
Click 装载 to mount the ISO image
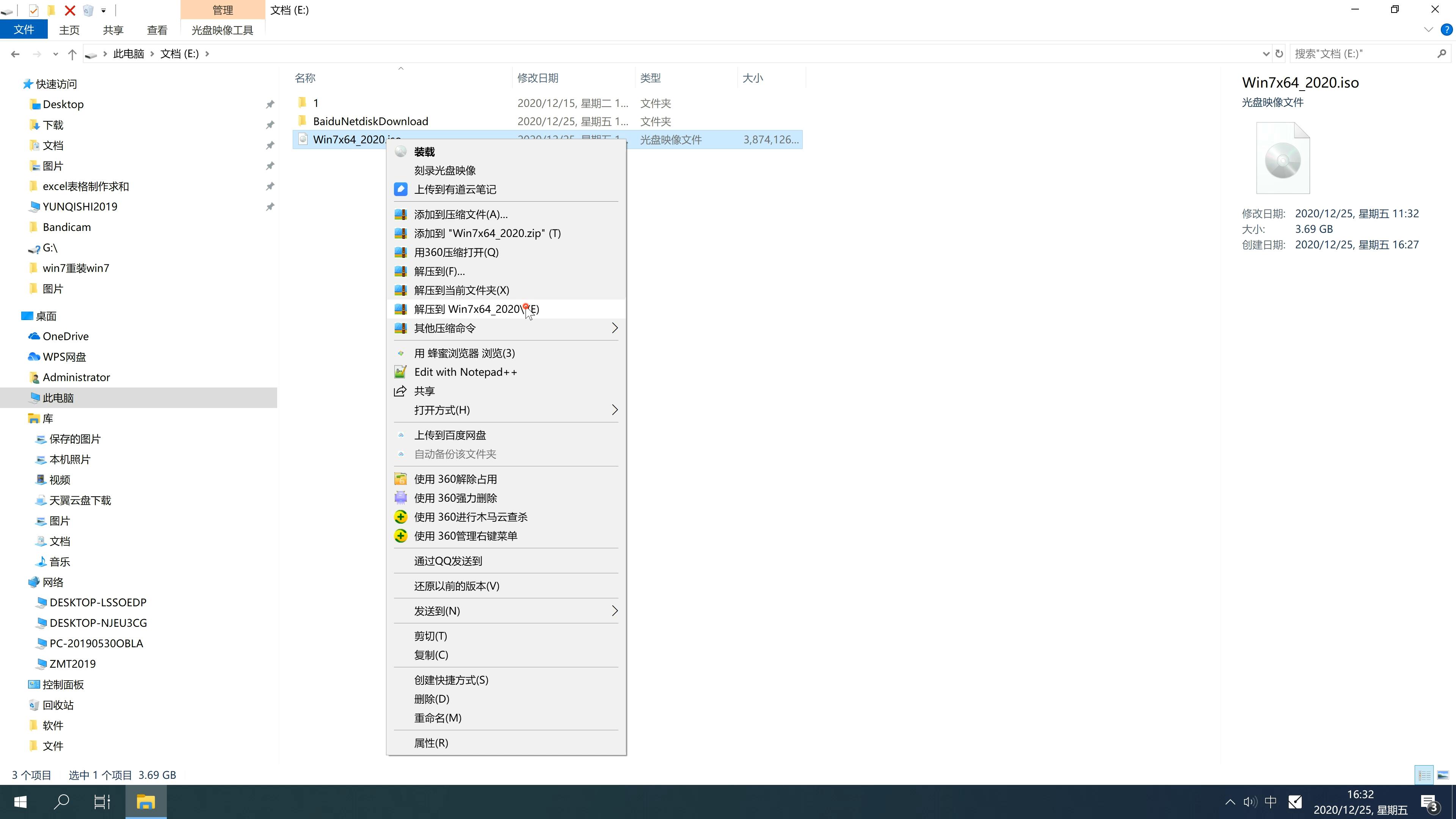pos(424,151)
